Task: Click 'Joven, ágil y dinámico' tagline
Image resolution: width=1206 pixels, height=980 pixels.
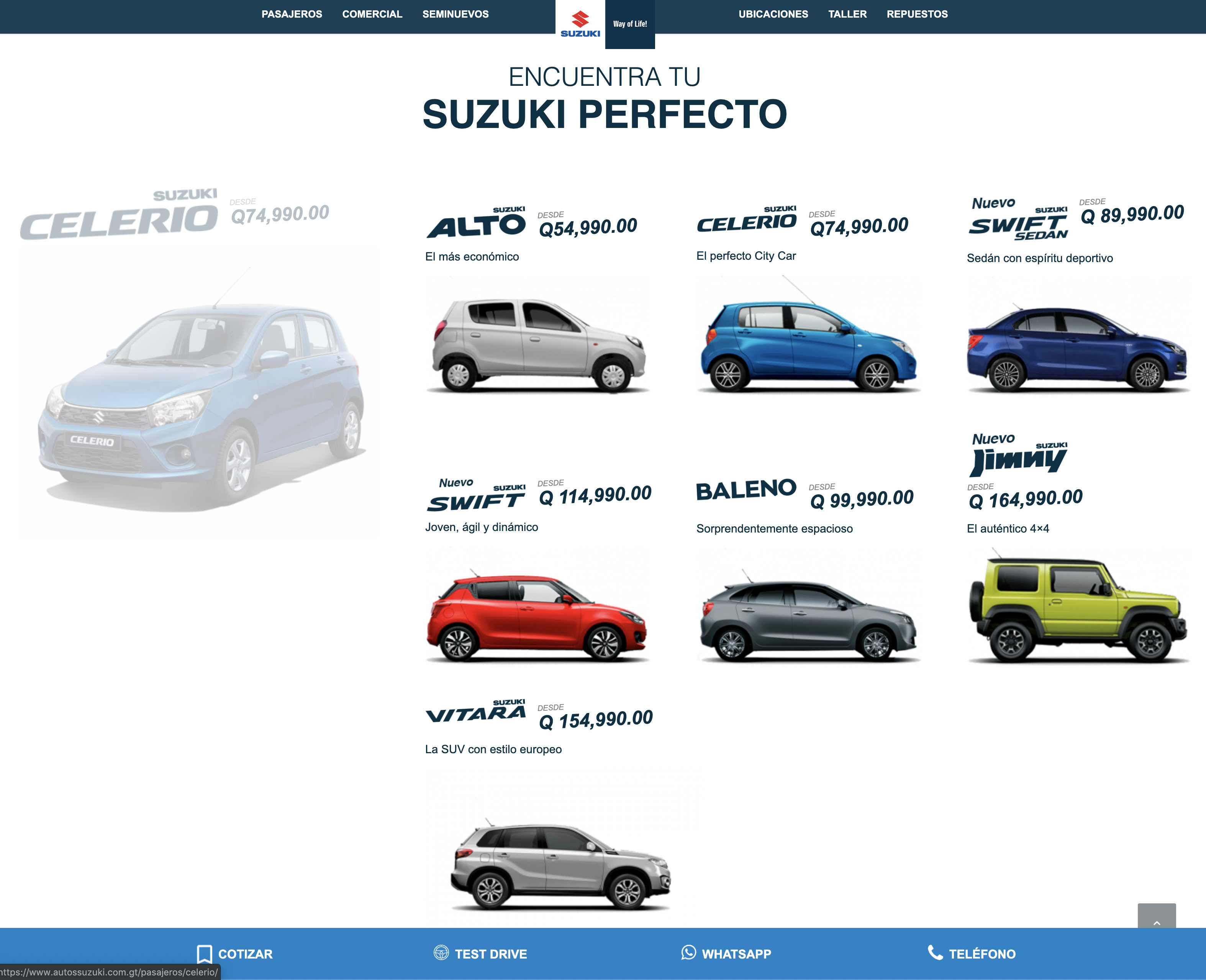Action: (x=482, y=527)
